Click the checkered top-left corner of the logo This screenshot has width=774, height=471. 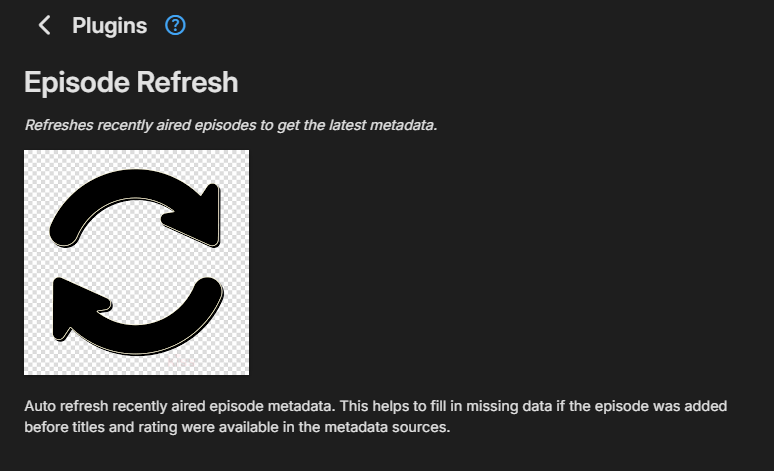pos(36,162)
